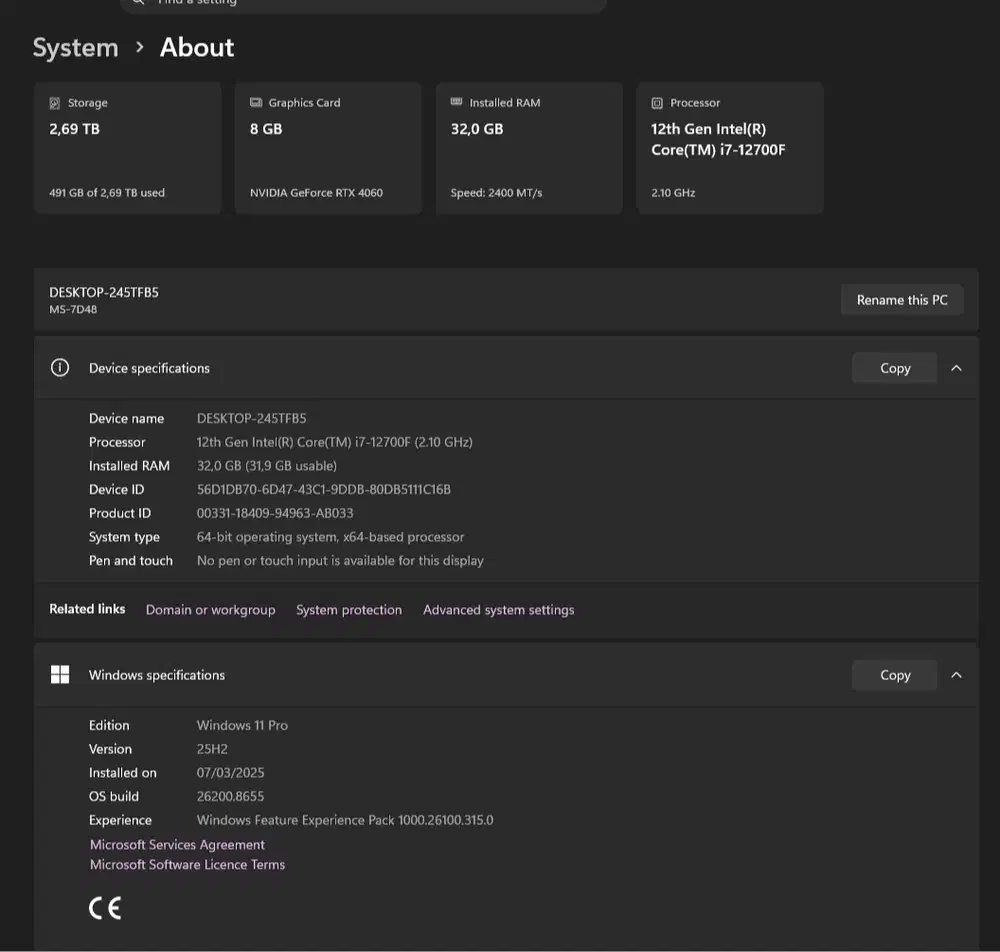Click the About page title
1000x952 pixels.
click(196, 48)
